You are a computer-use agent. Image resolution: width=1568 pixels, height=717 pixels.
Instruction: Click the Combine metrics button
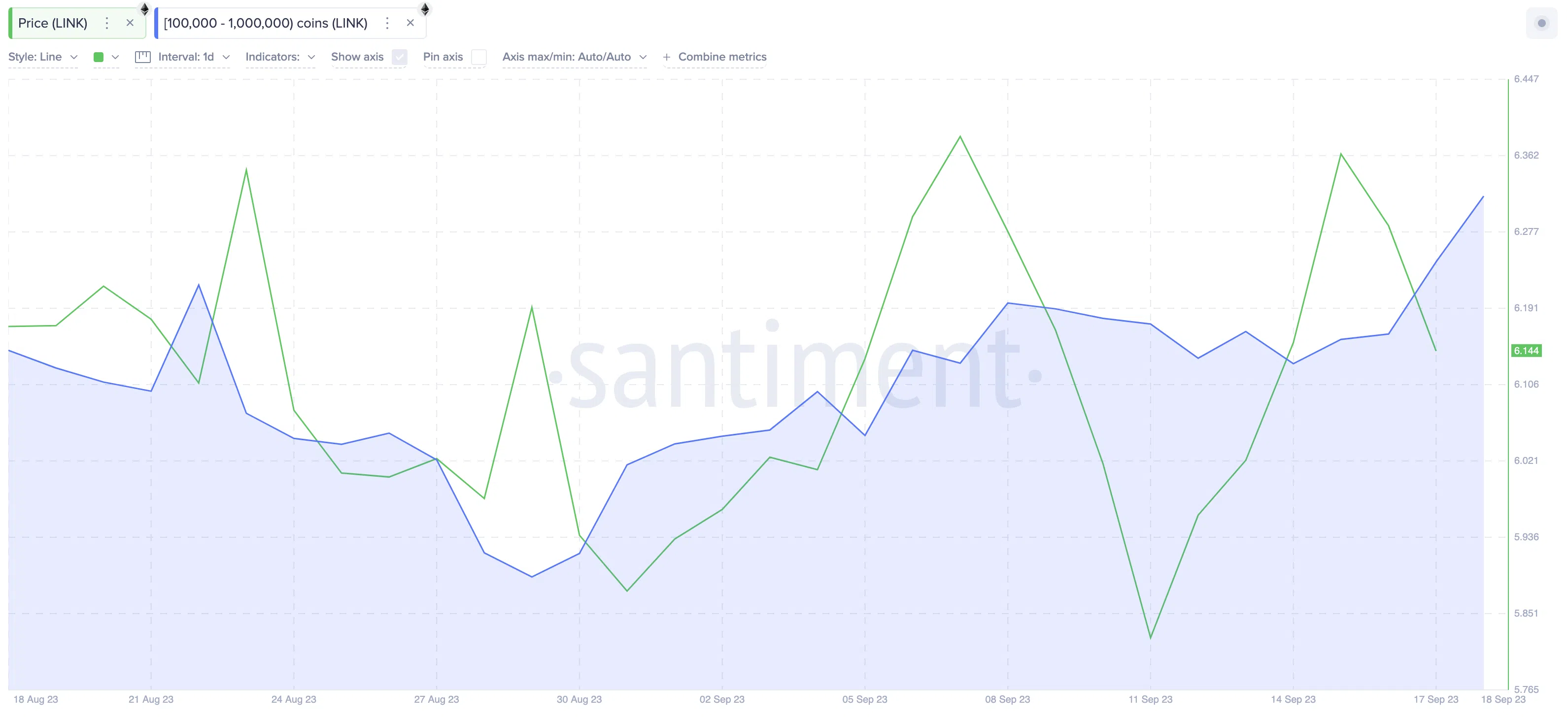[x=722, y=57]
